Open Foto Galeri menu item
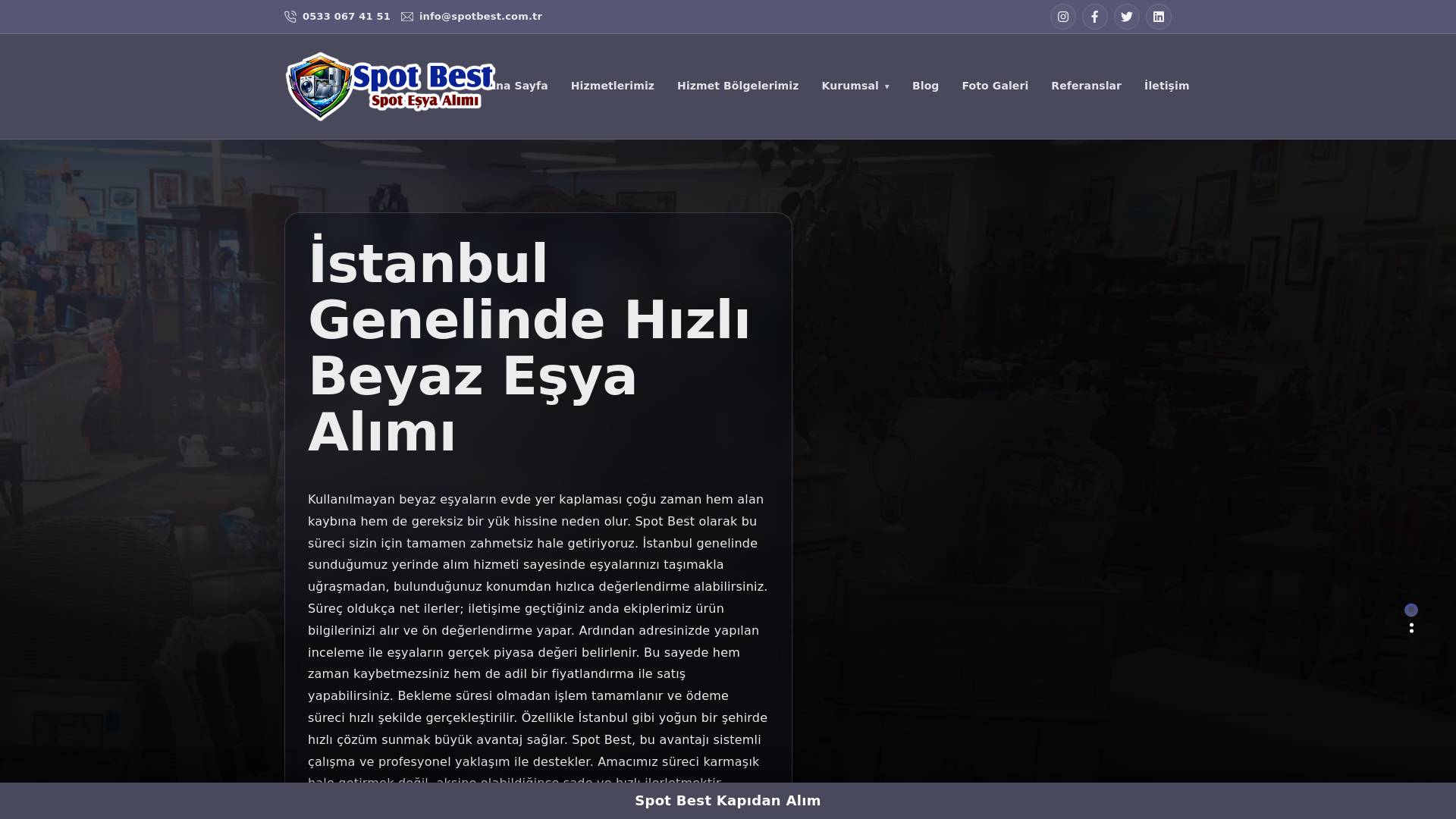 pos(995,86)
